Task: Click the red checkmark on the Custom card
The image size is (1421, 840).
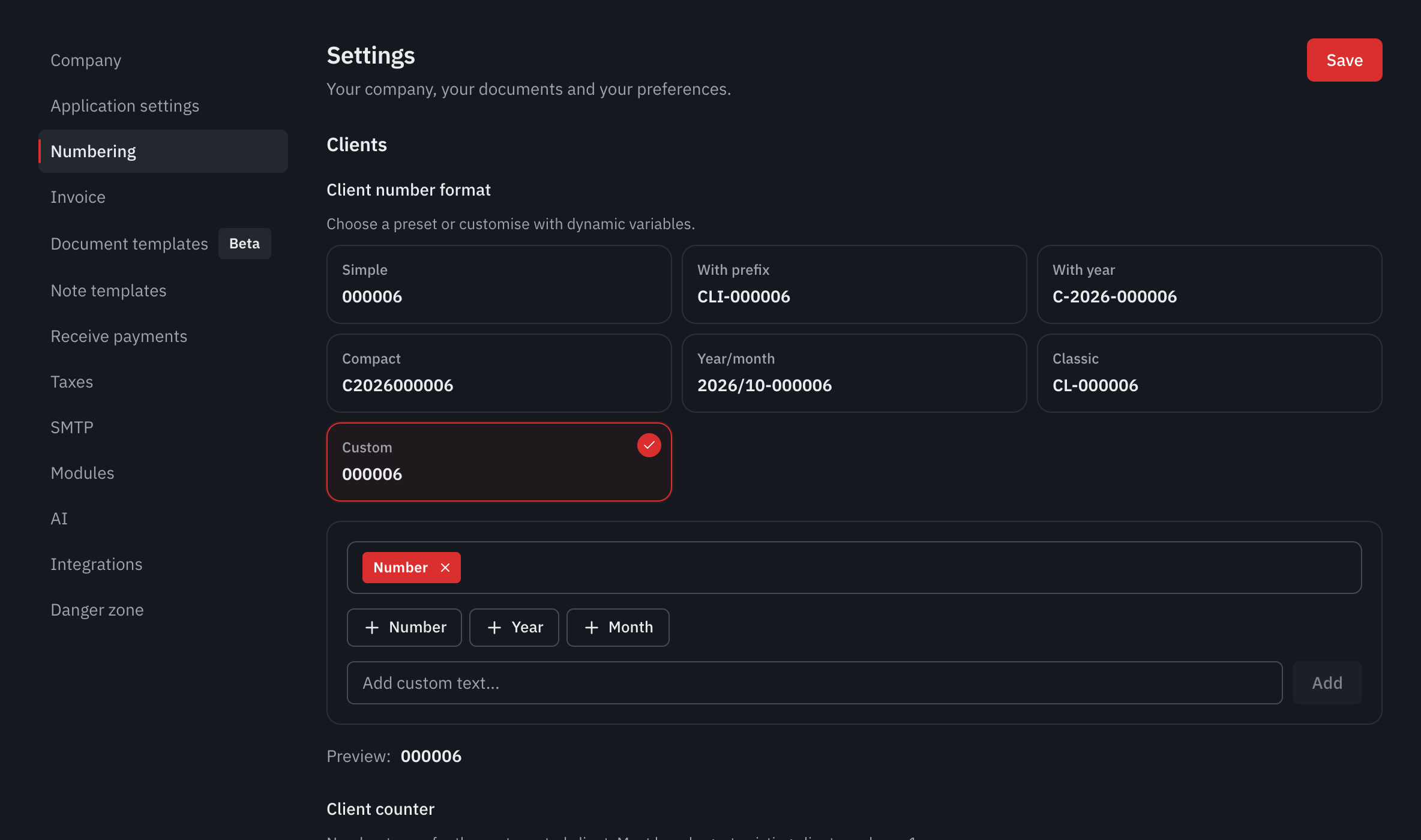Action: click(649, 445)
